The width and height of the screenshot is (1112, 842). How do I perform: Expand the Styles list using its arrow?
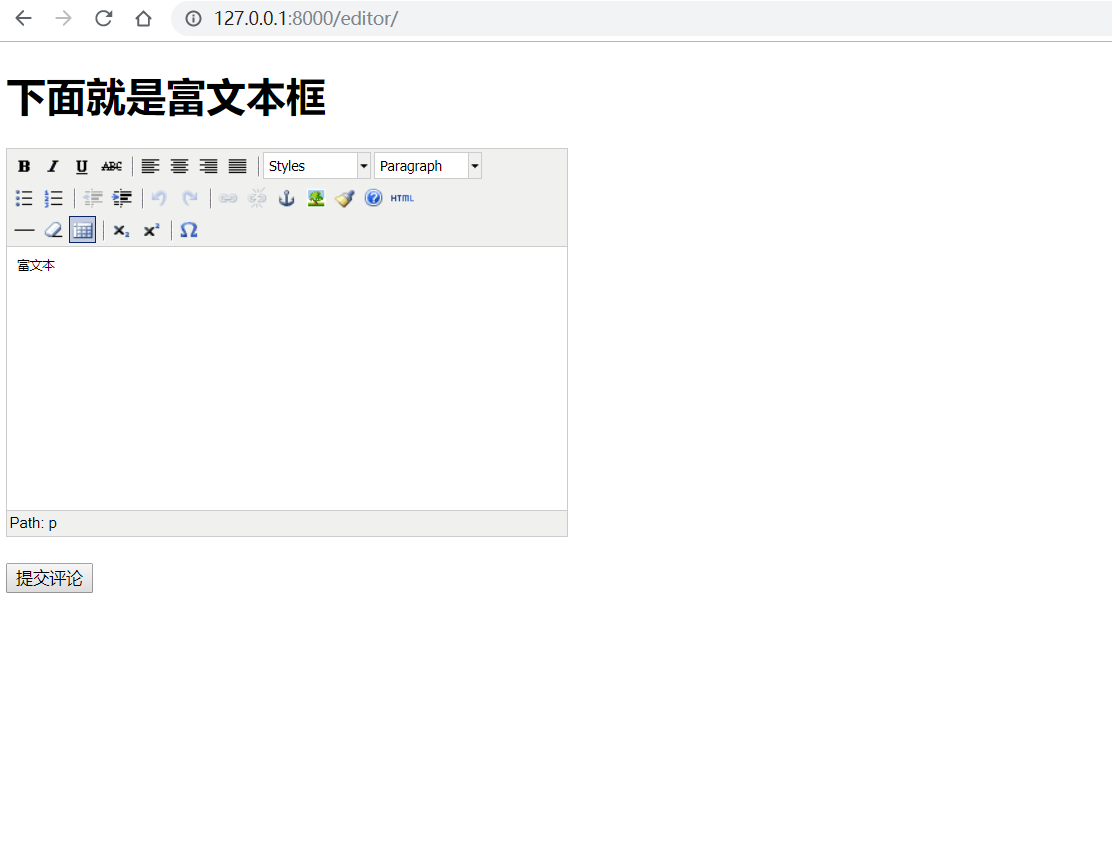tap(363, 165)
